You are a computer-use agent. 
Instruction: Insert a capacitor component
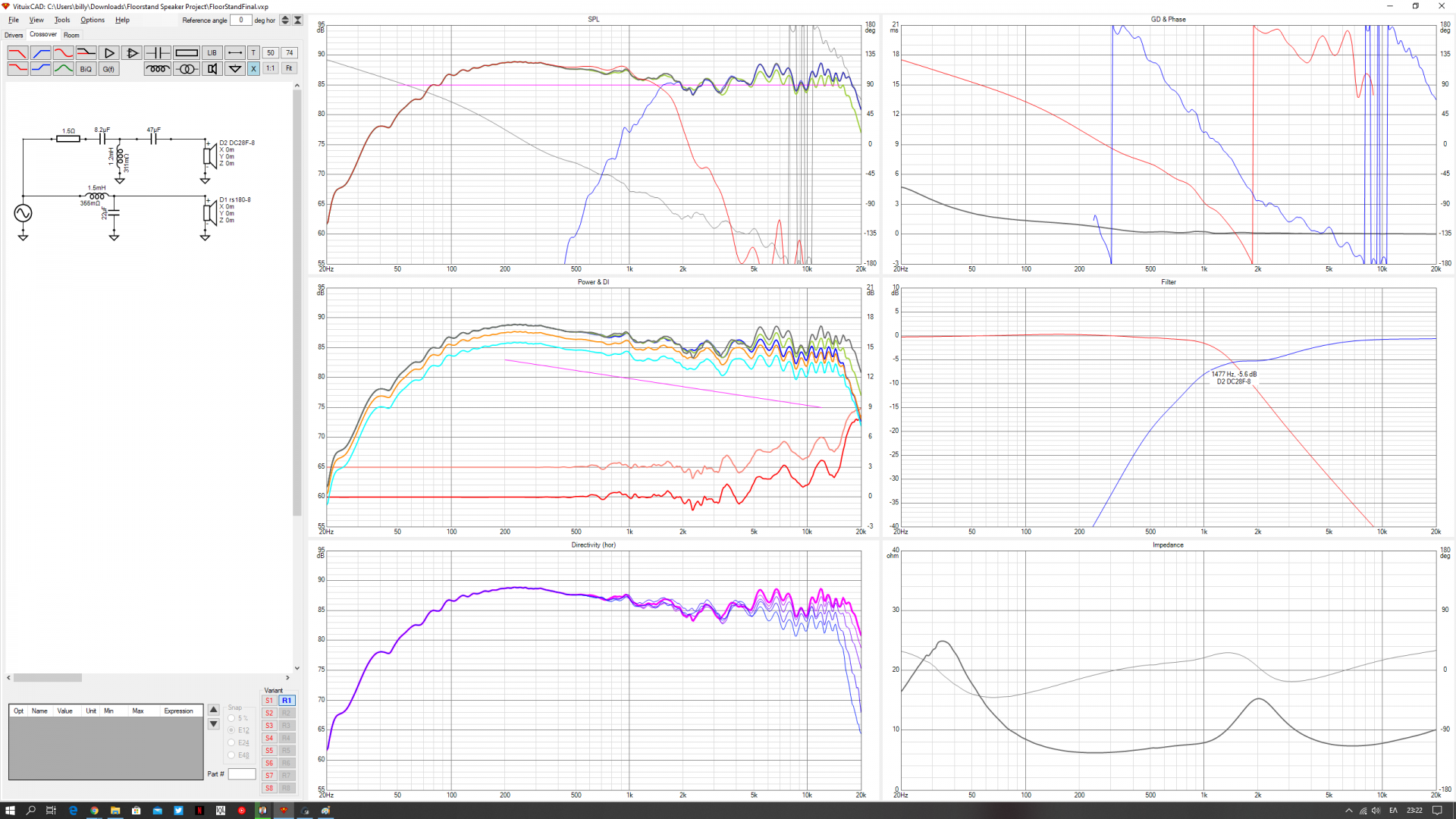coord(158,53)
